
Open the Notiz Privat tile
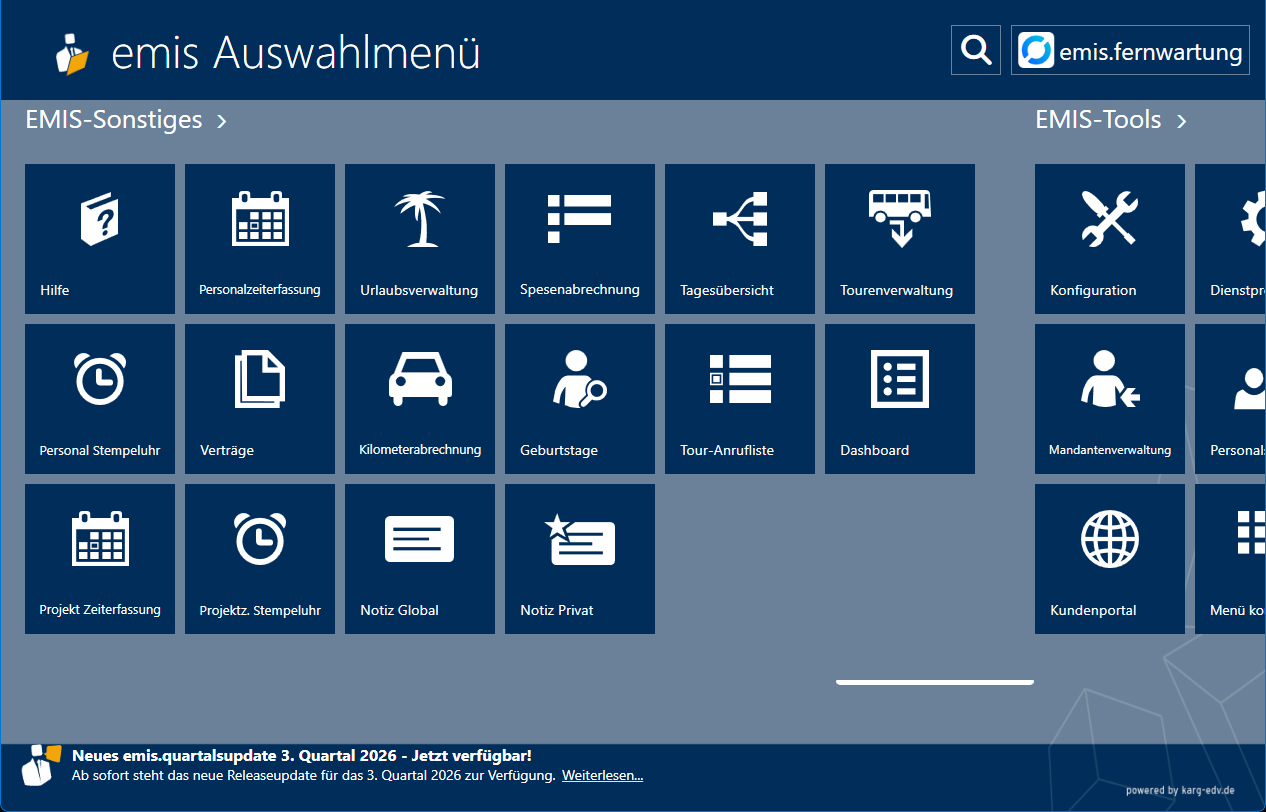580,559
